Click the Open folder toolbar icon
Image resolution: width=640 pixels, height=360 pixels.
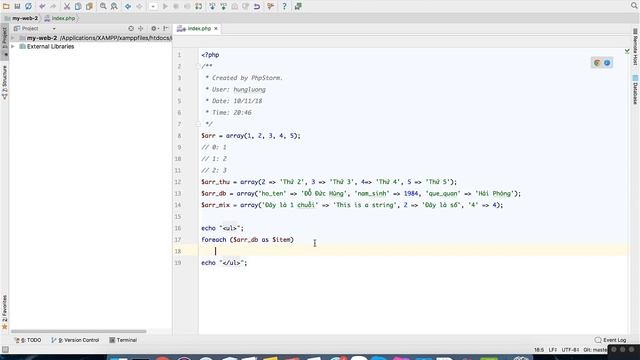pos(6,6)
